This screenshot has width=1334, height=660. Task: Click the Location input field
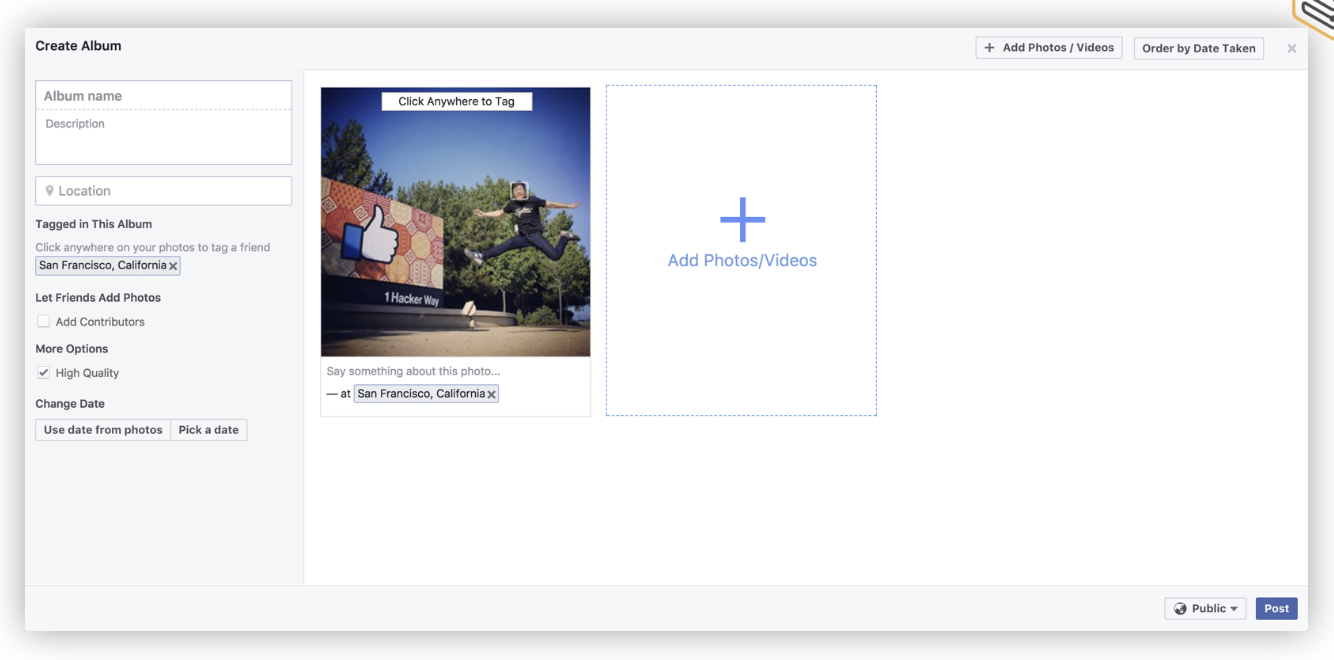pyautogui.click(x=164, y=191)
